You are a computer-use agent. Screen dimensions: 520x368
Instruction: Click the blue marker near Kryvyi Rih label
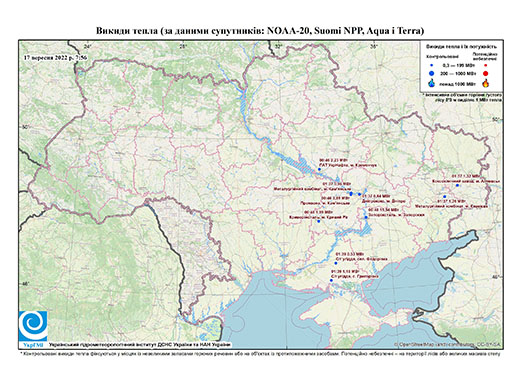click(319, 221)
